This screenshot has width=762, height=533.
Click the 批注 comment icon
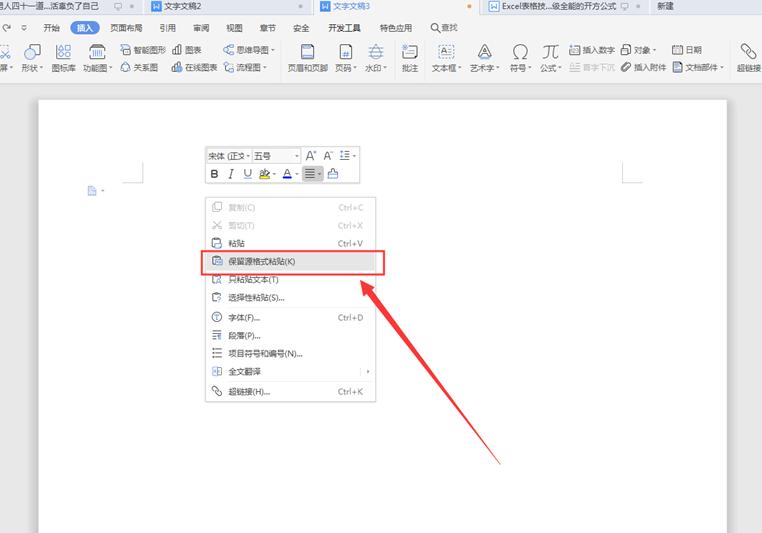tap(410, 52)
